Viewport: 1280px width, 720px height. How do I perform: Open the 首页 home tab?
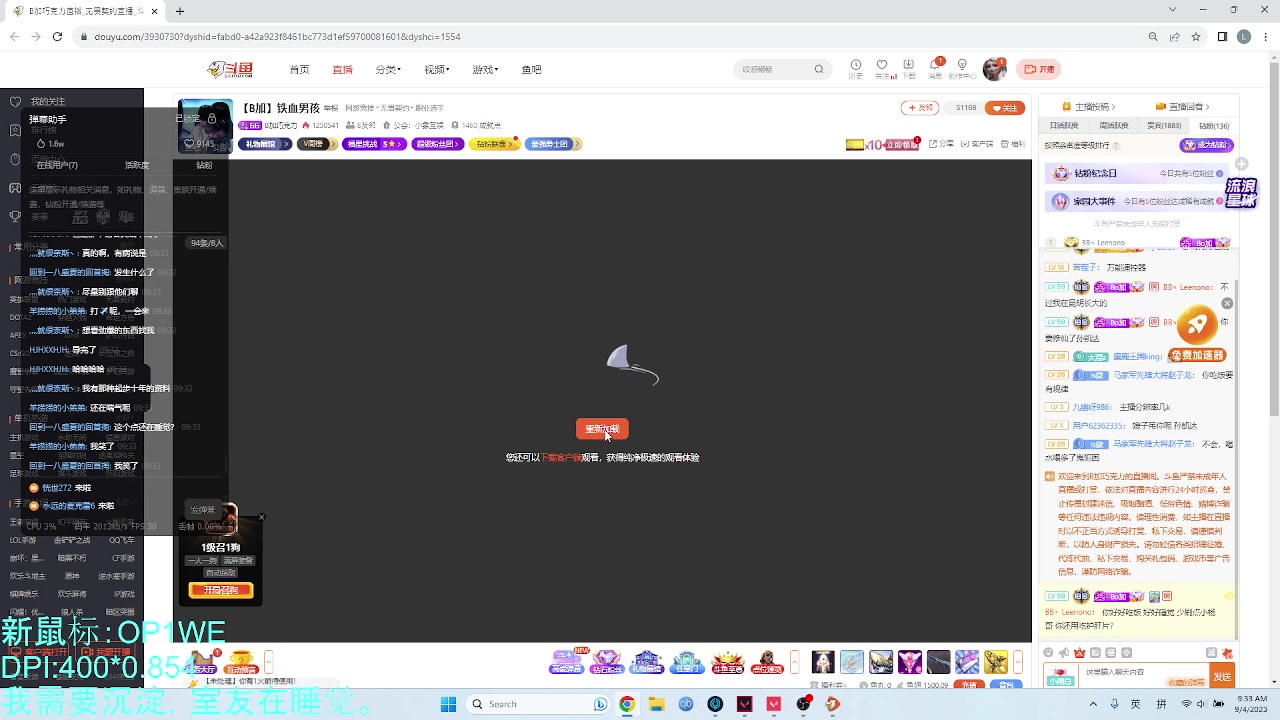(299, 70)
